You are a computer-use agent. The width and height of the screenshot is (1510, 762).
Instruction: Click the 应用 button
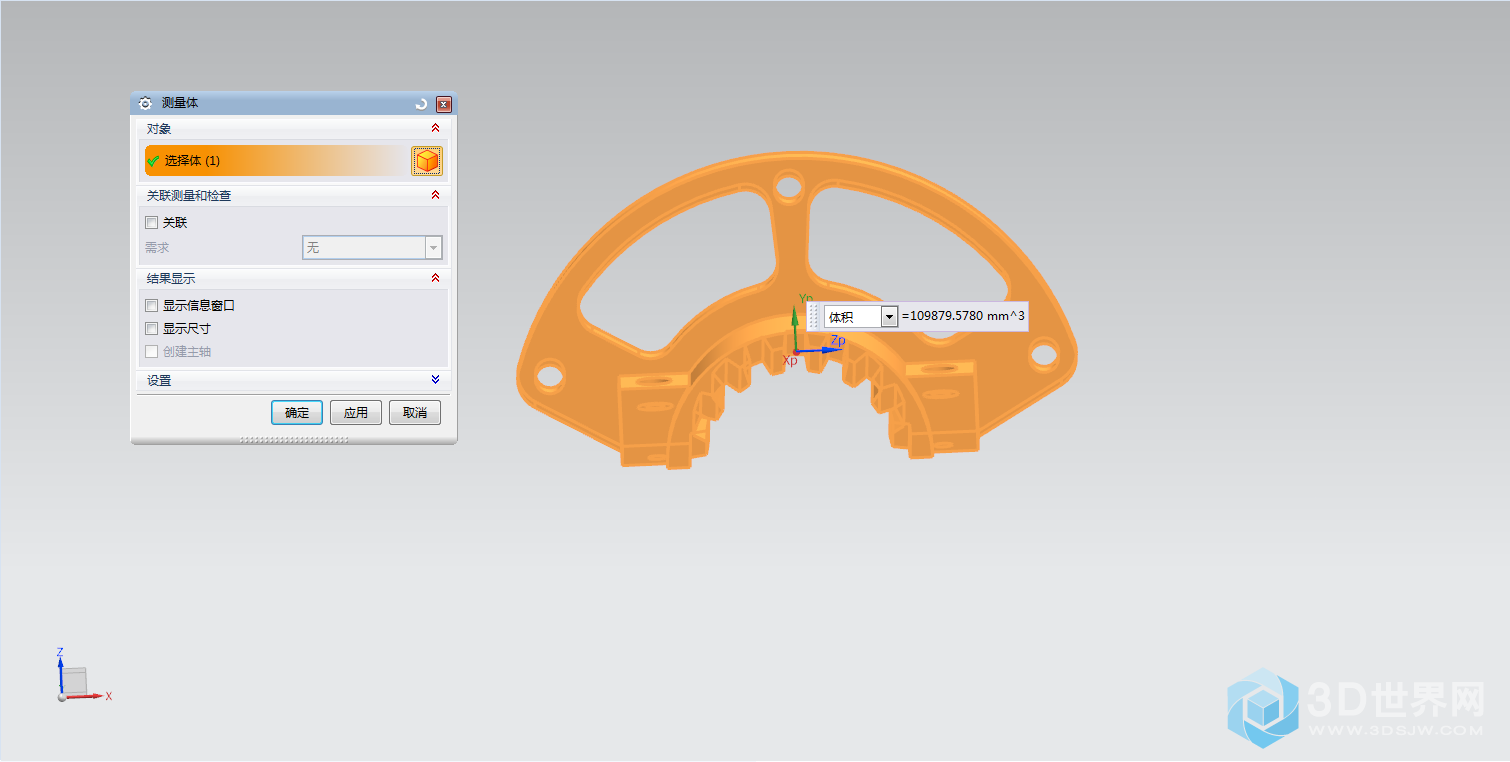pyautogui.click(x=356, y=412)
